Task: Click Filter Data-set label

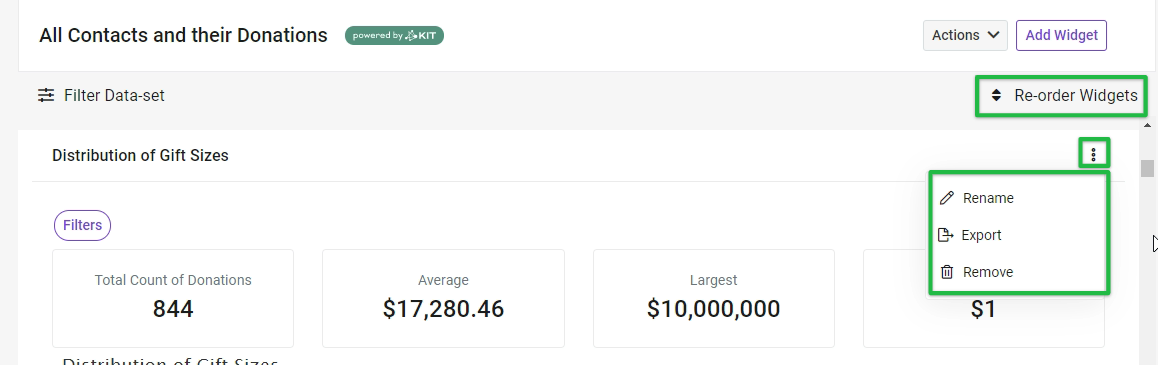Action: pyautogui.click(x=114, y=95)
